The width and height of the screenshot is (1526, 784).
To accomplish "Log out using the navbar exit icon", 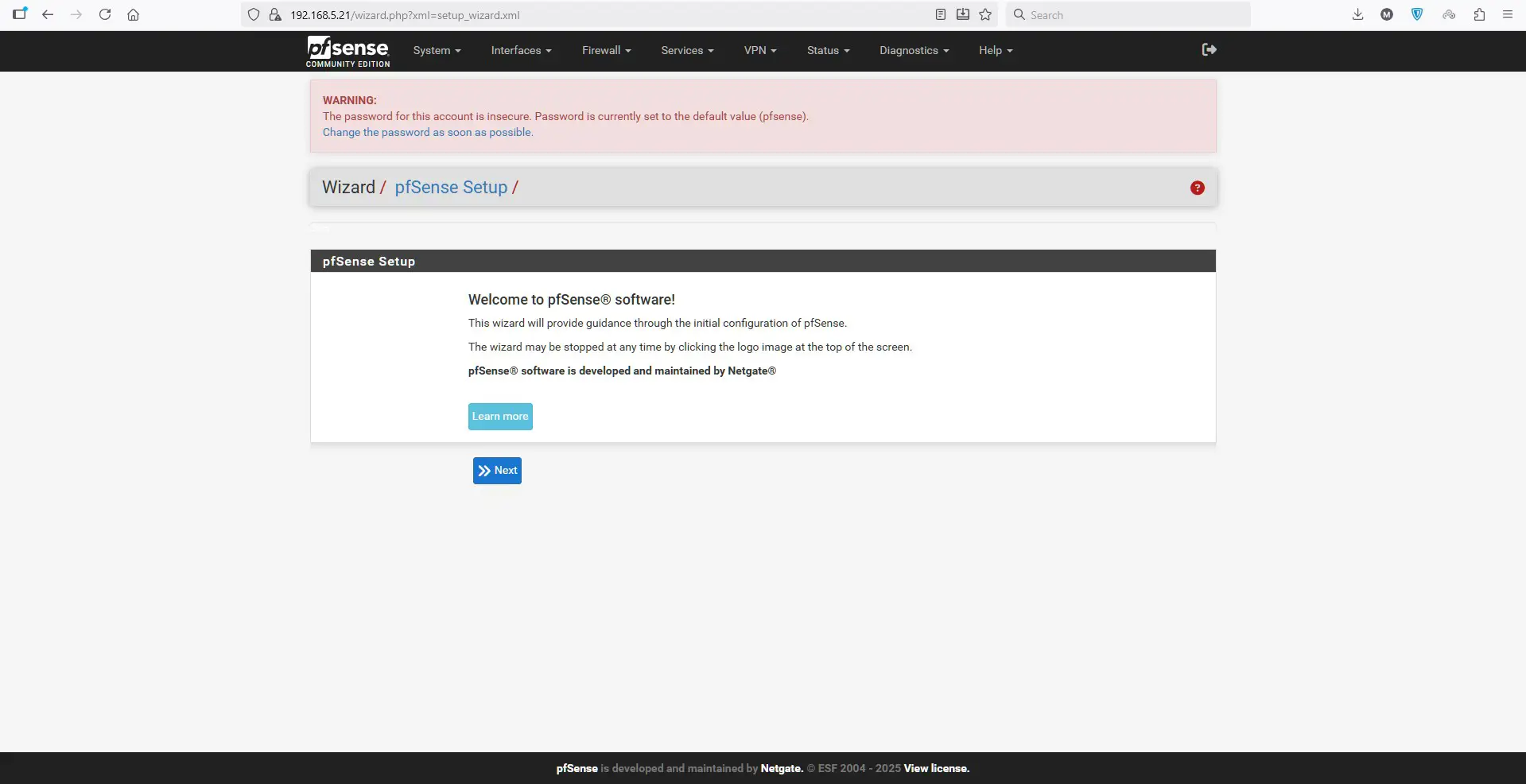I will pyautogui.click(x=1209, y=49).
